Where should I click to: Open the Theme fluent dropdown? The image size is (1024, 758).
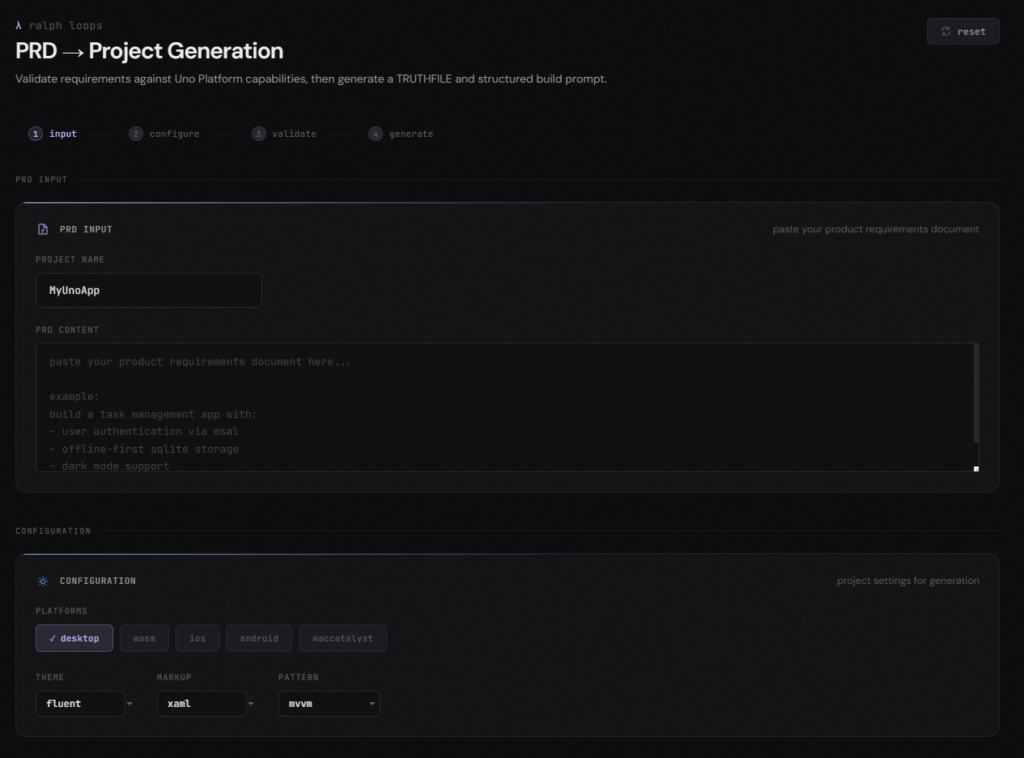pyautogui.click(x=85, y=704)
